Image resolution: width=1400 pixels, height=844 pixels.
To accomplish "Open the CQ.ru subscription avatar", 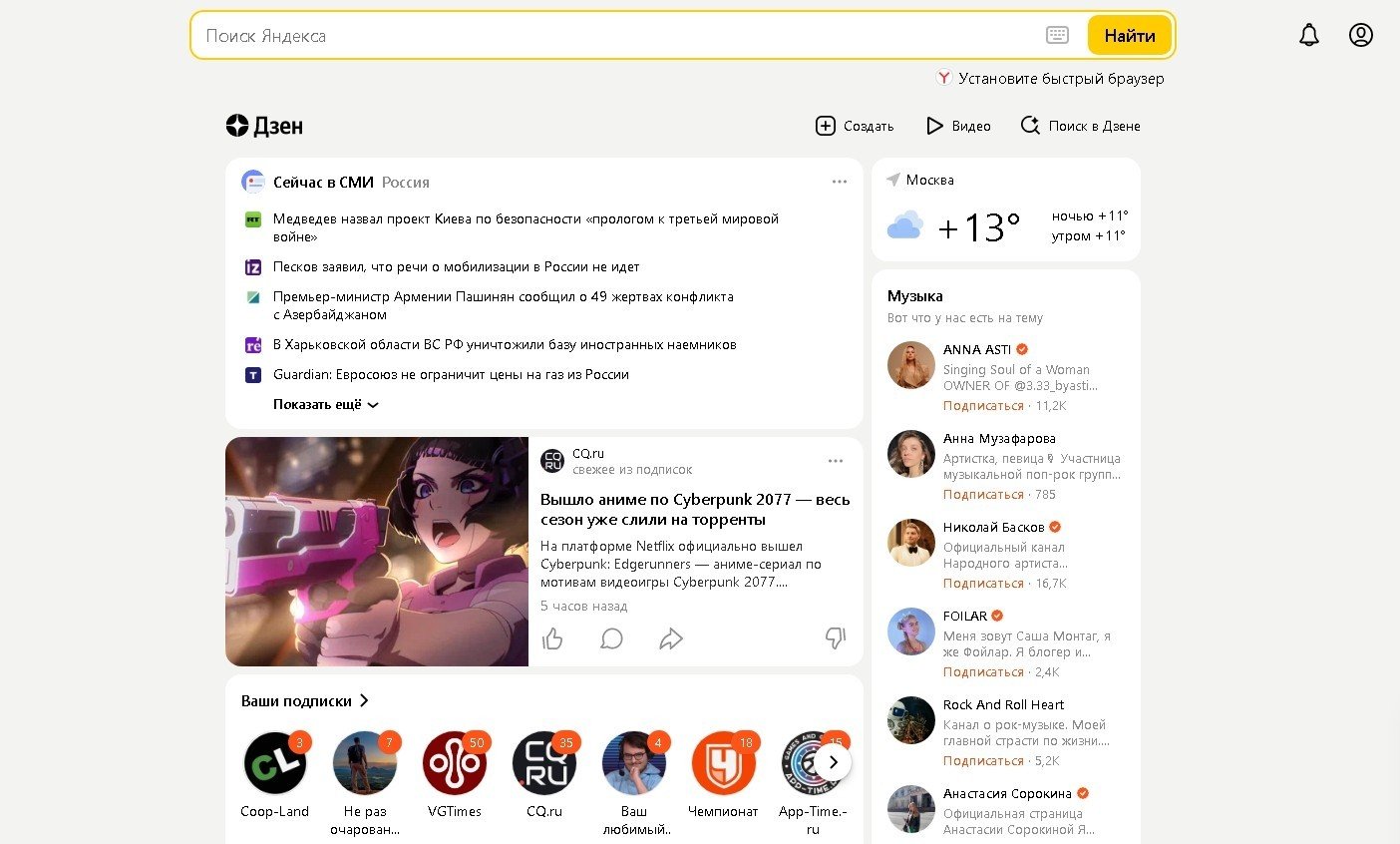I will pyautogui.click(x=544, y=763).
